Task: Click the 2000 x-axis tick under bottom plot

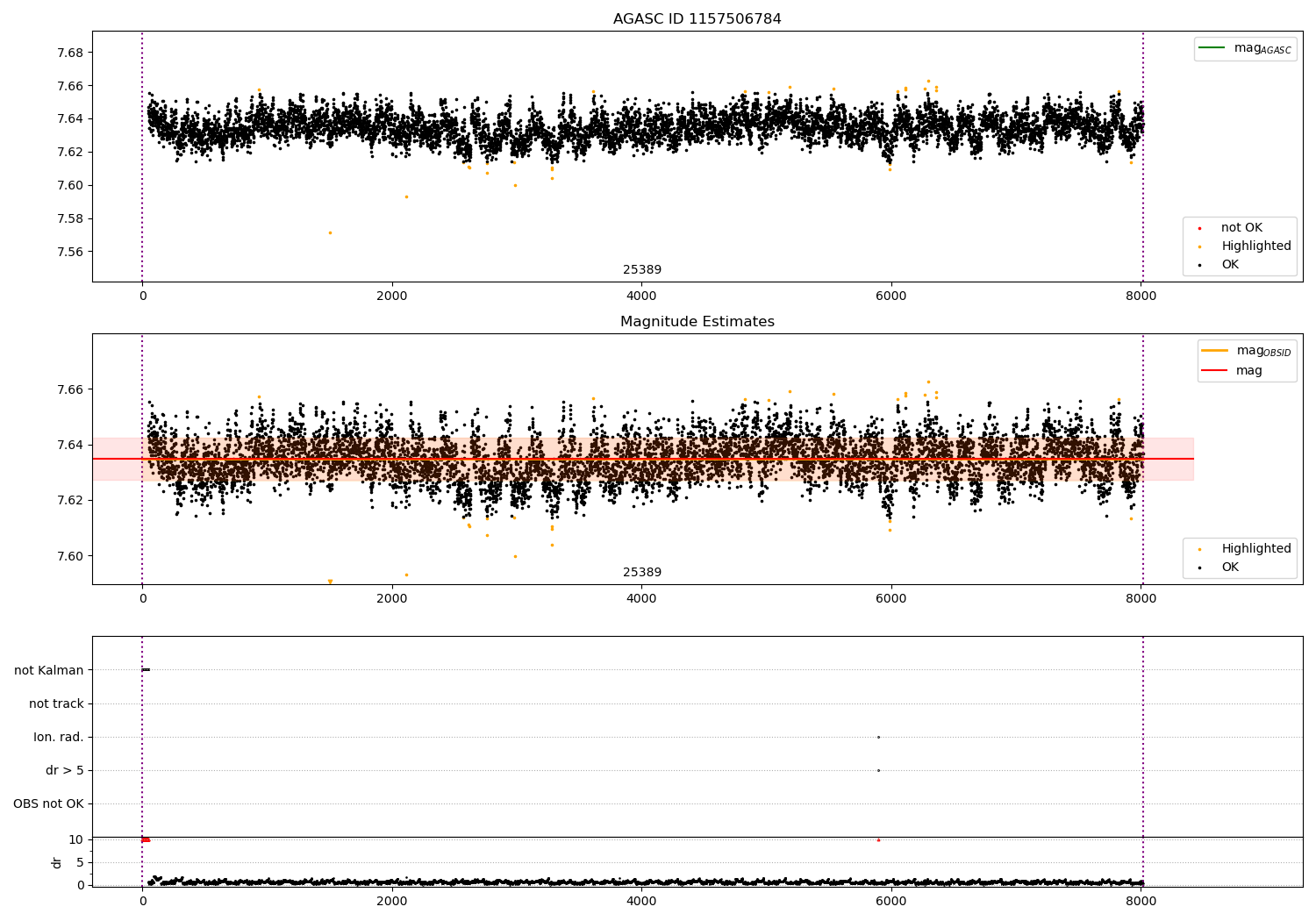Action: pos(391,900)
